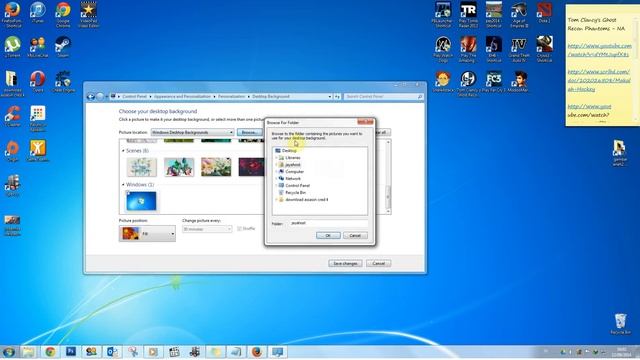Screen dimensions: 640x360
Task: Expand the Computer node in folder tree
Action: click(276, 171)
